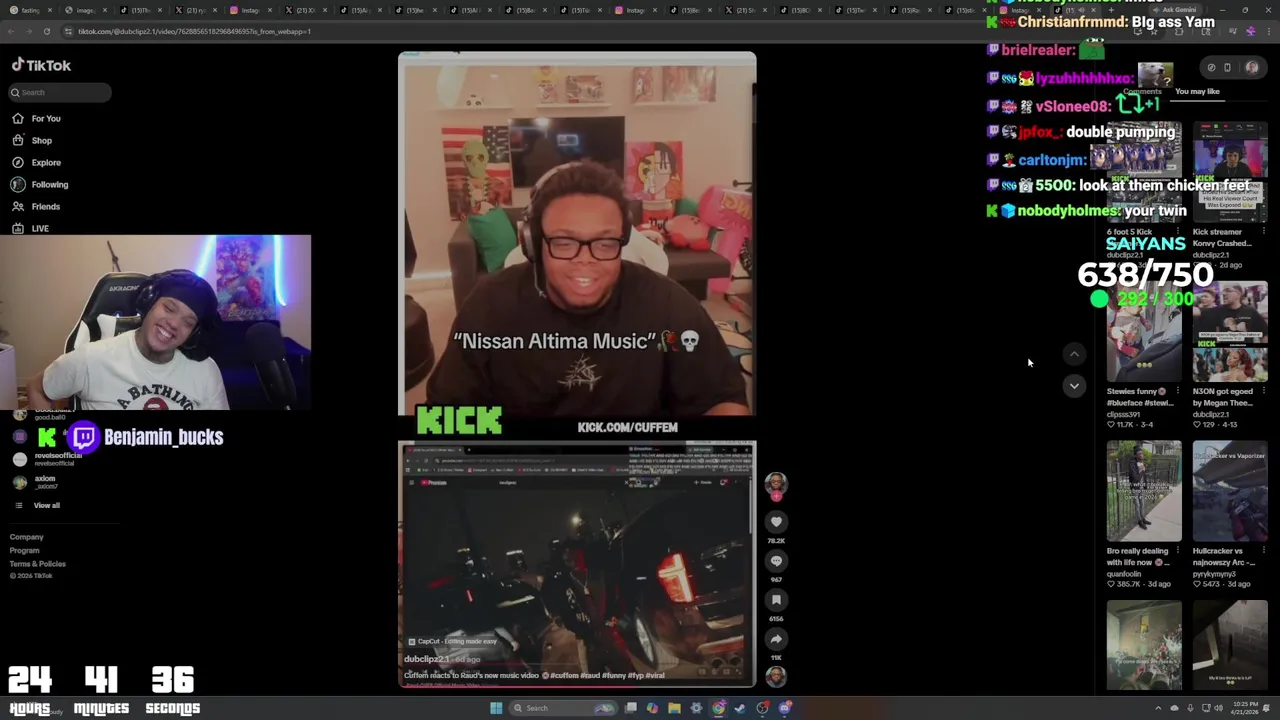Open the notifications bell in taskbar

pos(1266,708)
